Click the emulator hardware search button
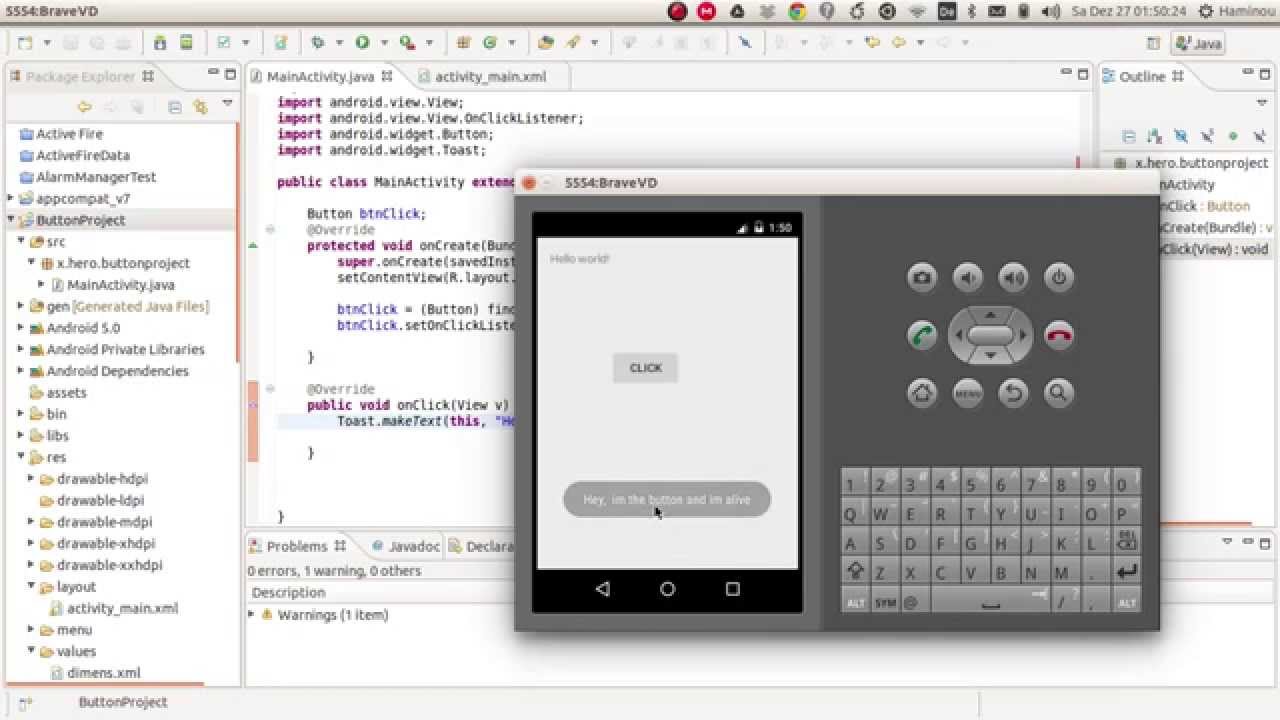The height and width of the screenshot is (720, 1280). pyautogui.click(x=1059, y=393)
